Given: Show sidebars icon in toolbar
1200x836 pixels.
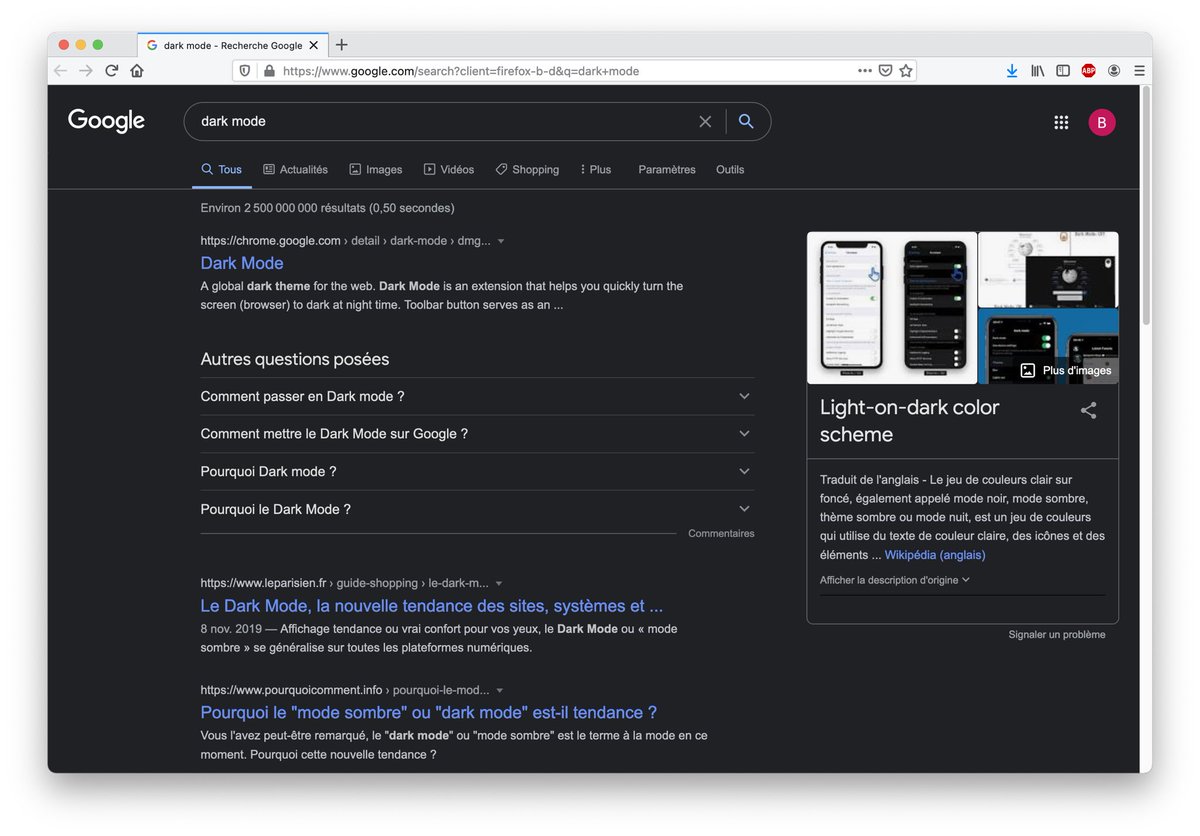Looking at the screenshot, I should [x=1063, y=71].
